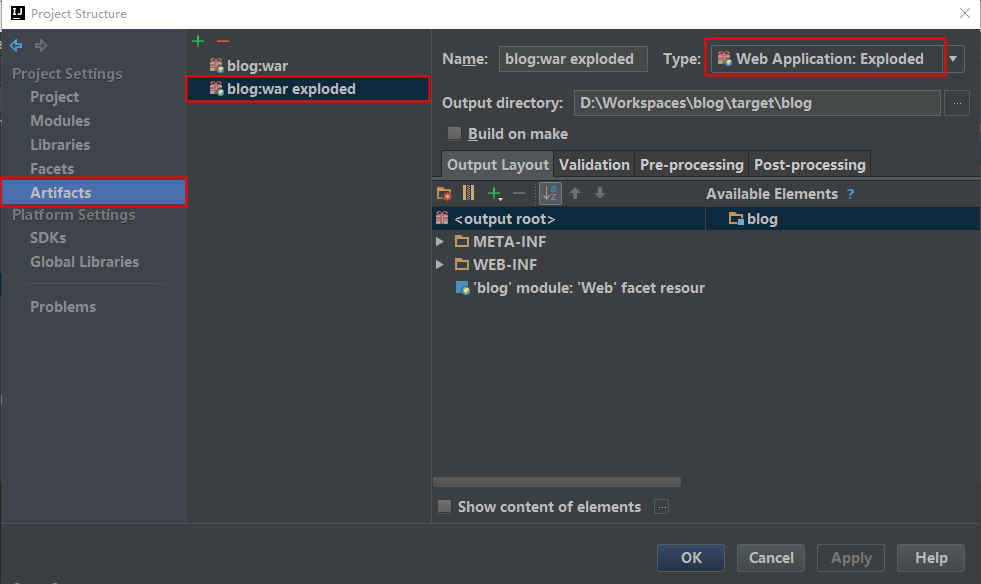This screenshot has height=584, width=981.
Task: Click the green plus to add artifact
Action: [198, 41]
